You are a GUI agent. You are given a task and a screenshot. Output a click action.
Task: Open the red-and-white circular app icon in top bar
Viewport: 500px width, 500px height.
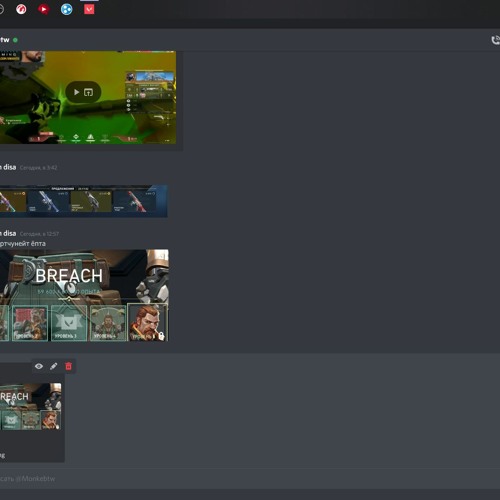click(21, 9)
